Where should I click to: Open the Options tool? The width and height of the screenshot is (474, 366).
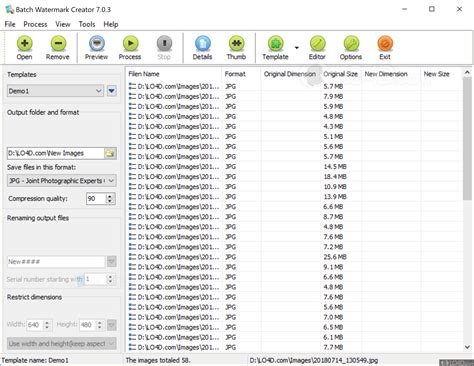click(351, 48)
